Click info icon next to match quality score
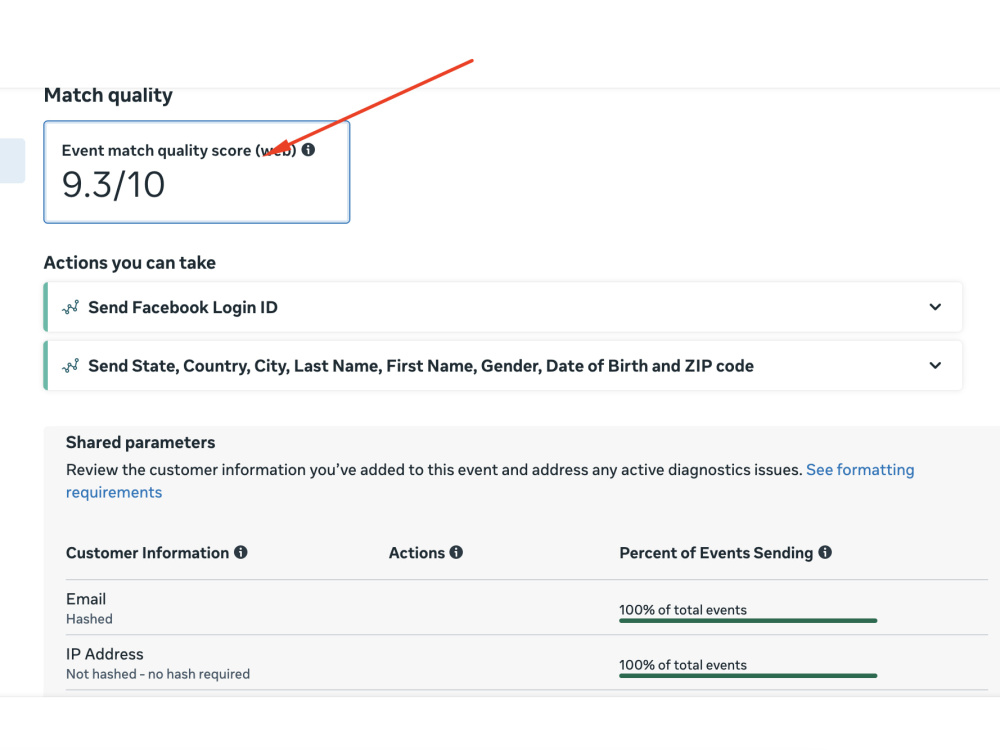Viewport: 1000px width, 750px height. tap(308, 150)
